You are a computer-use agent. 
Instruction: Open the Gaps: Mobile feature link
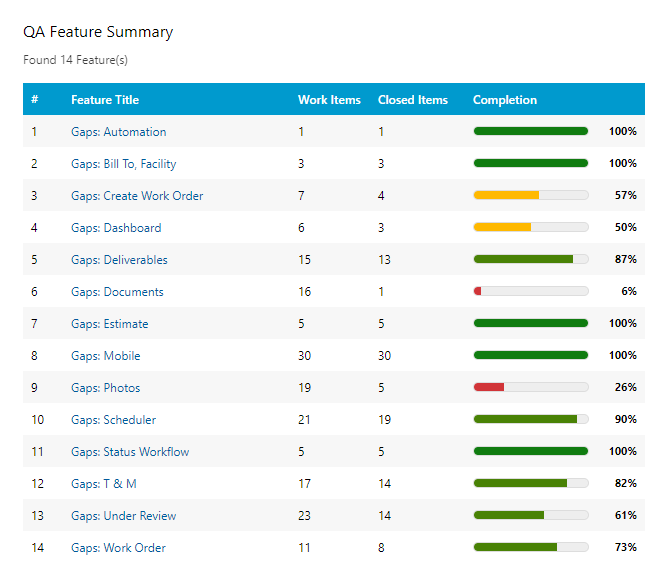coord(105,356)
